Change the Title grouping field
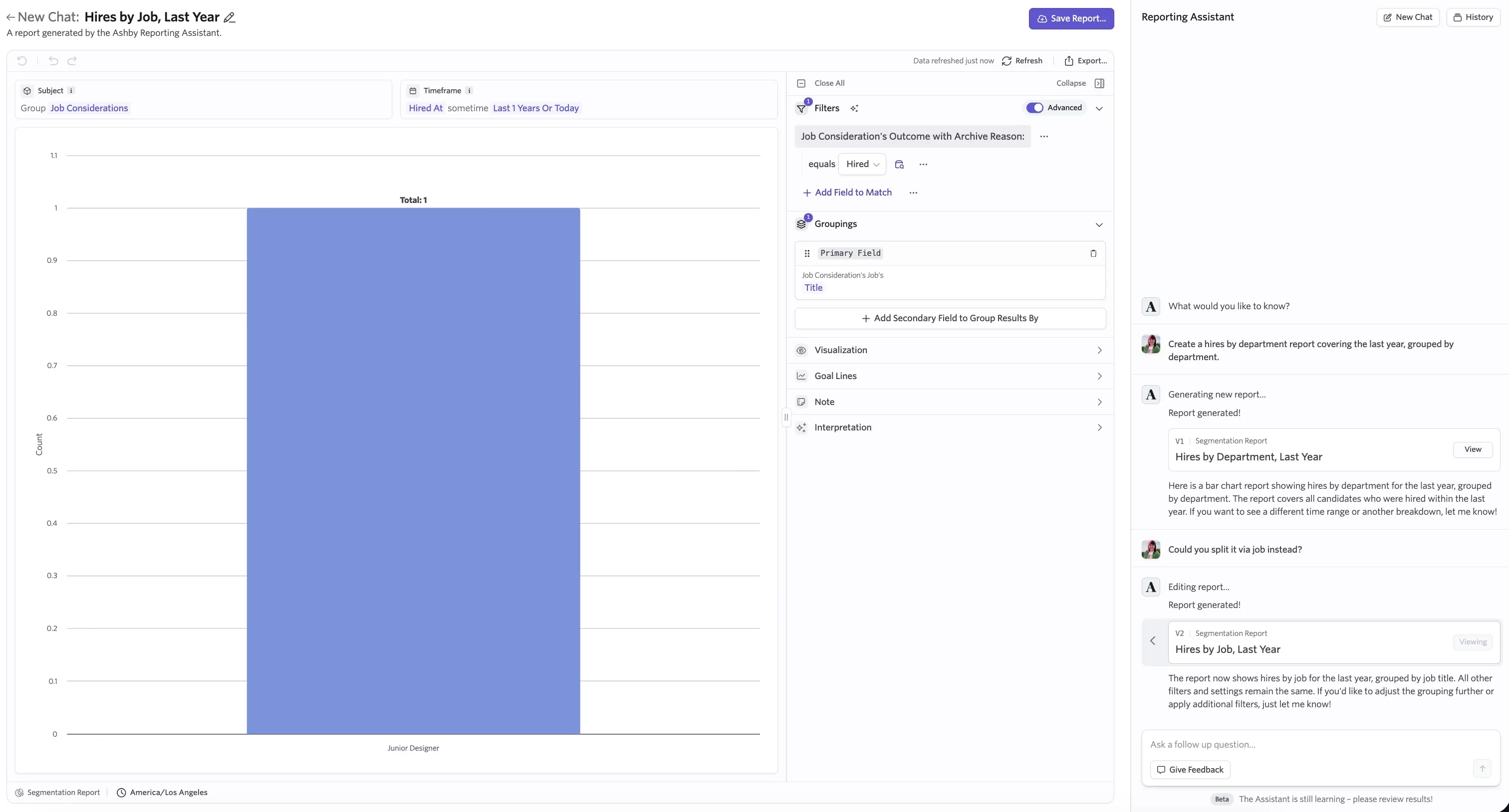This screenshot has width=1509, height=812. (813, 287)
